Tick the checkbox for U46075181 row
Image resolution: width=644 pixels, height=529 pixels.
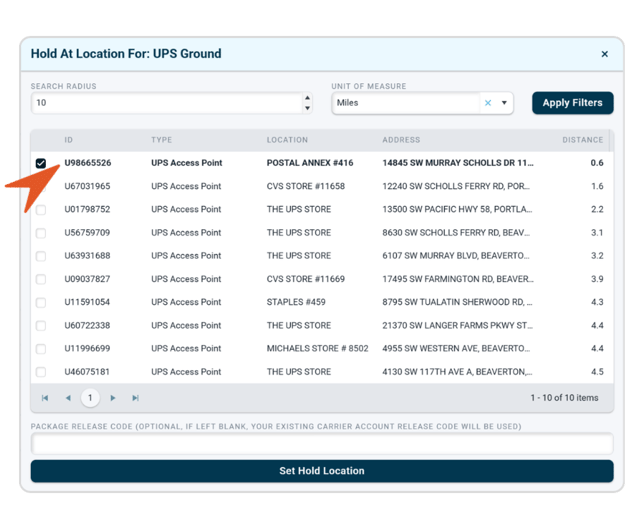coord(41,372)
